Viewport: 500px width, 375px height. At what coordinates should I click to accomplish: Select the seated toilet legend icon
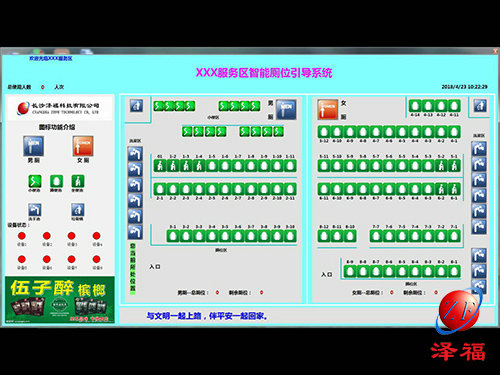tap(78, 182)
